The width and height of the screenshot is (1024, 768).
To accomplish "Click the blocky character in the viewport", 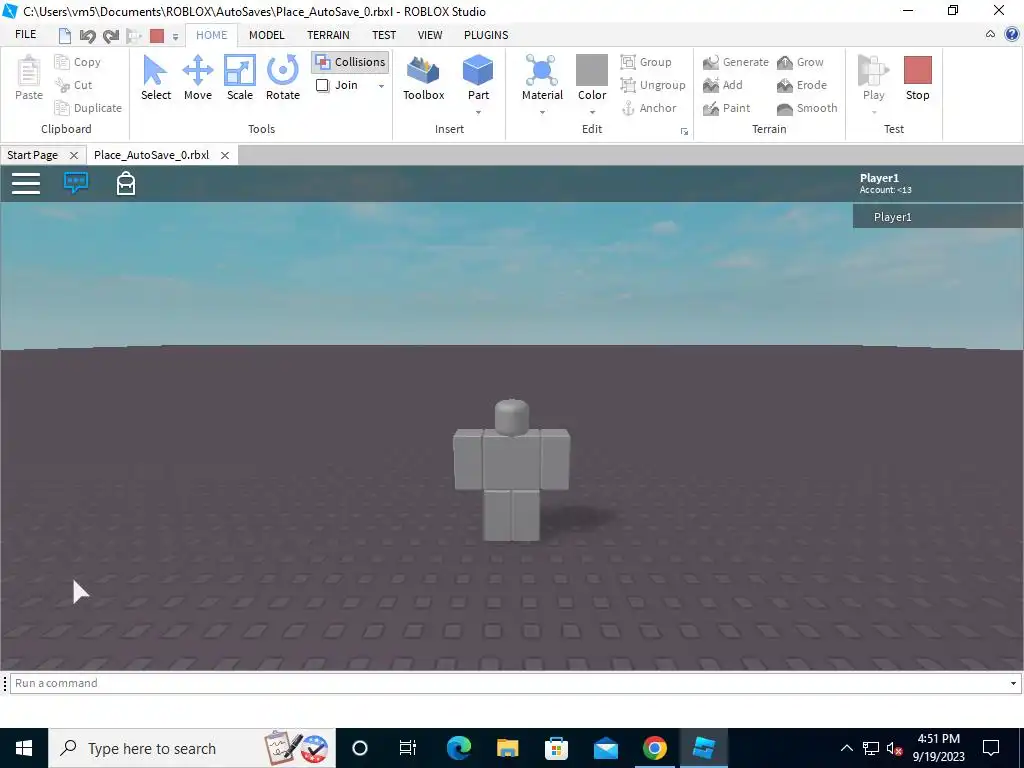I will click(511, 470).
